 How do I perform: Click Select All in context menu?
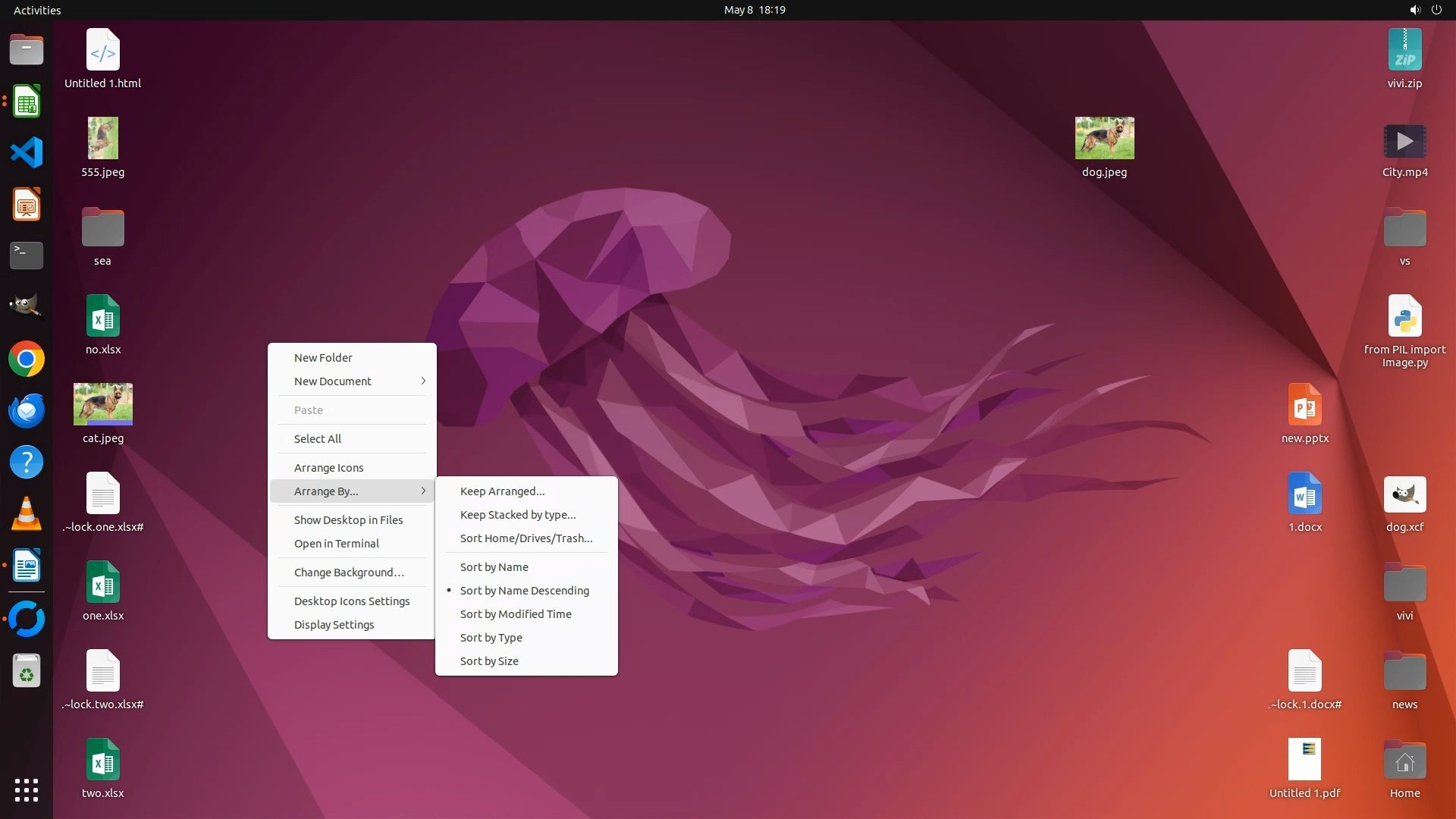pyautogui.click(x=318, y=439)
